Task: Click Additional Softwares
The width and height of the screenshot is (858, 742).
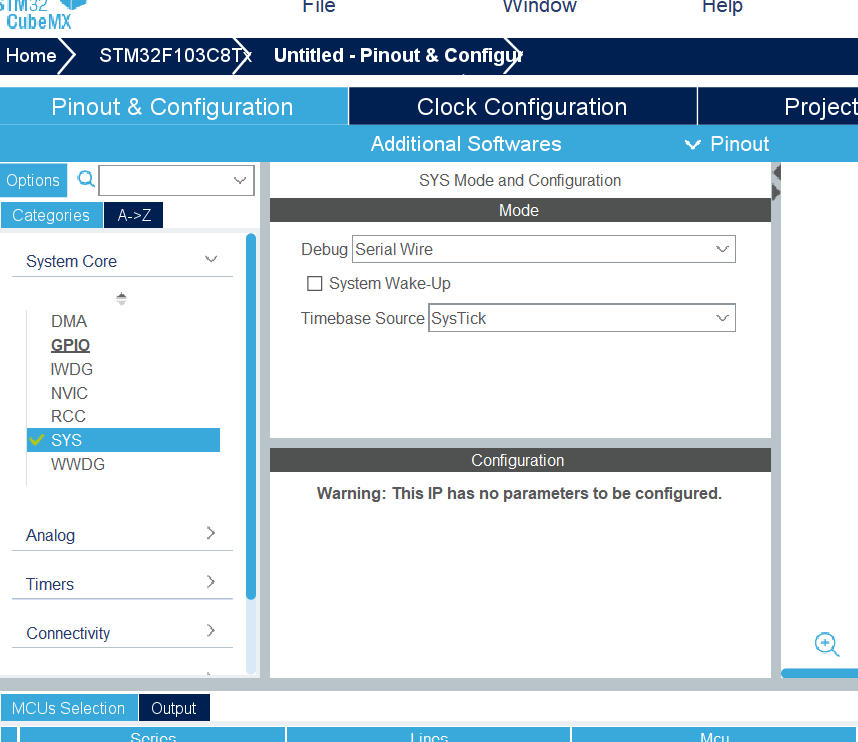Action: click(466, 144)
